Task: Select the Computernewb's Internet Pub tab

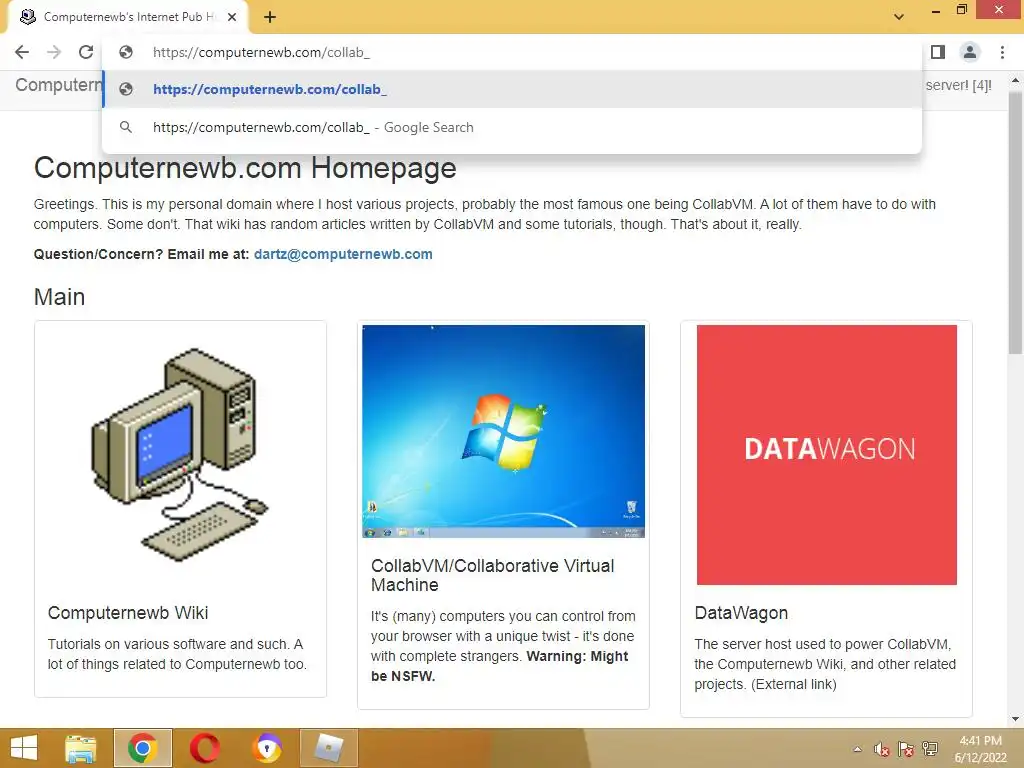Action: pos(128,17)
